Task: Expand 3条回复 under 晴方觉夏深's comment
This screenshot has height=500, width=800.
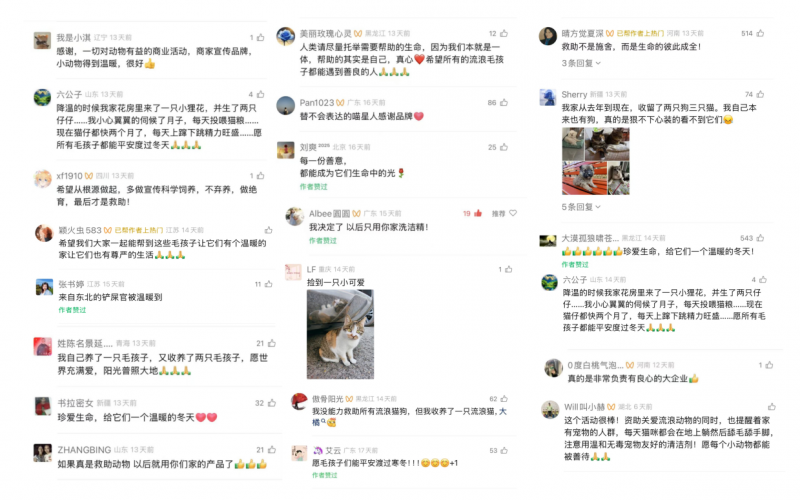Action: 581,63
